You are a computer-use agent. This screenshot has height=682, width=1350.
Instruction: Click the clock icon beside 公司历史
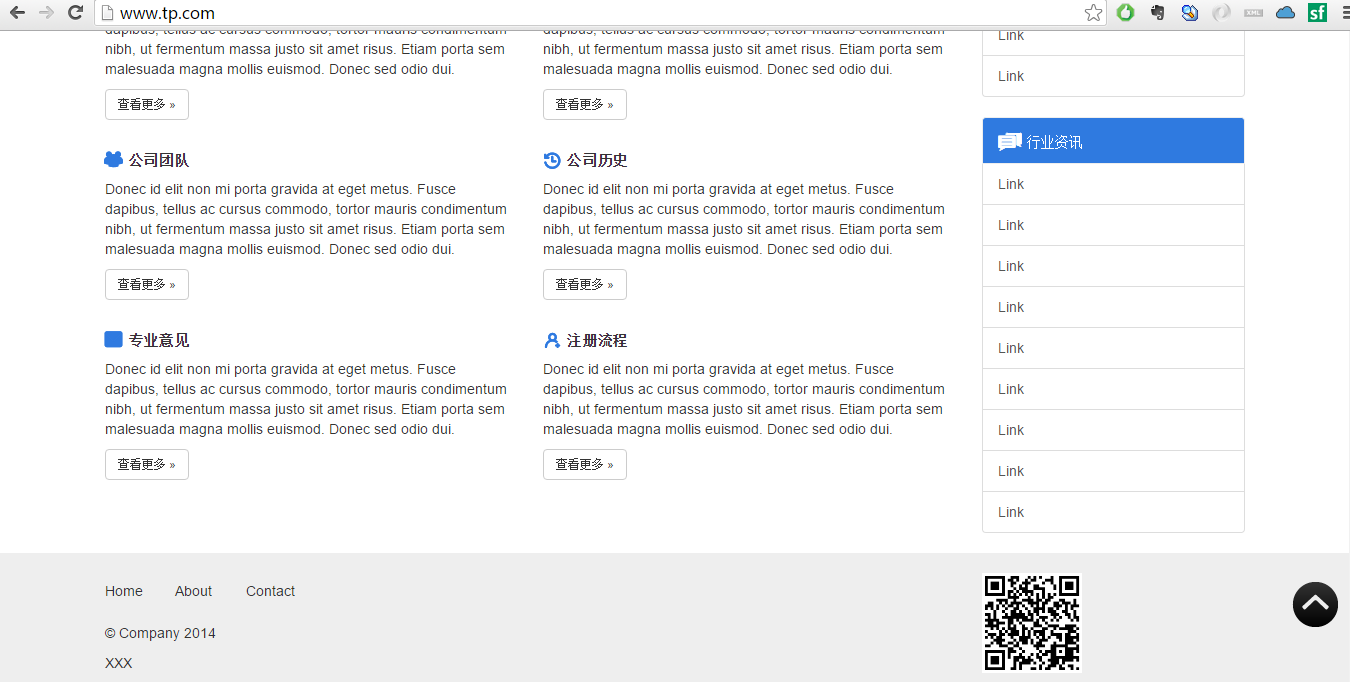point(552,160)
